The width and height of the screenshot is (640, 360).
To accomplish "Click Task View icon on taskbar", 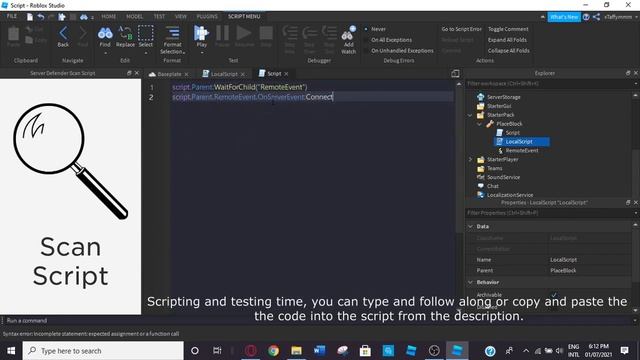I will (x=217, y=351).
